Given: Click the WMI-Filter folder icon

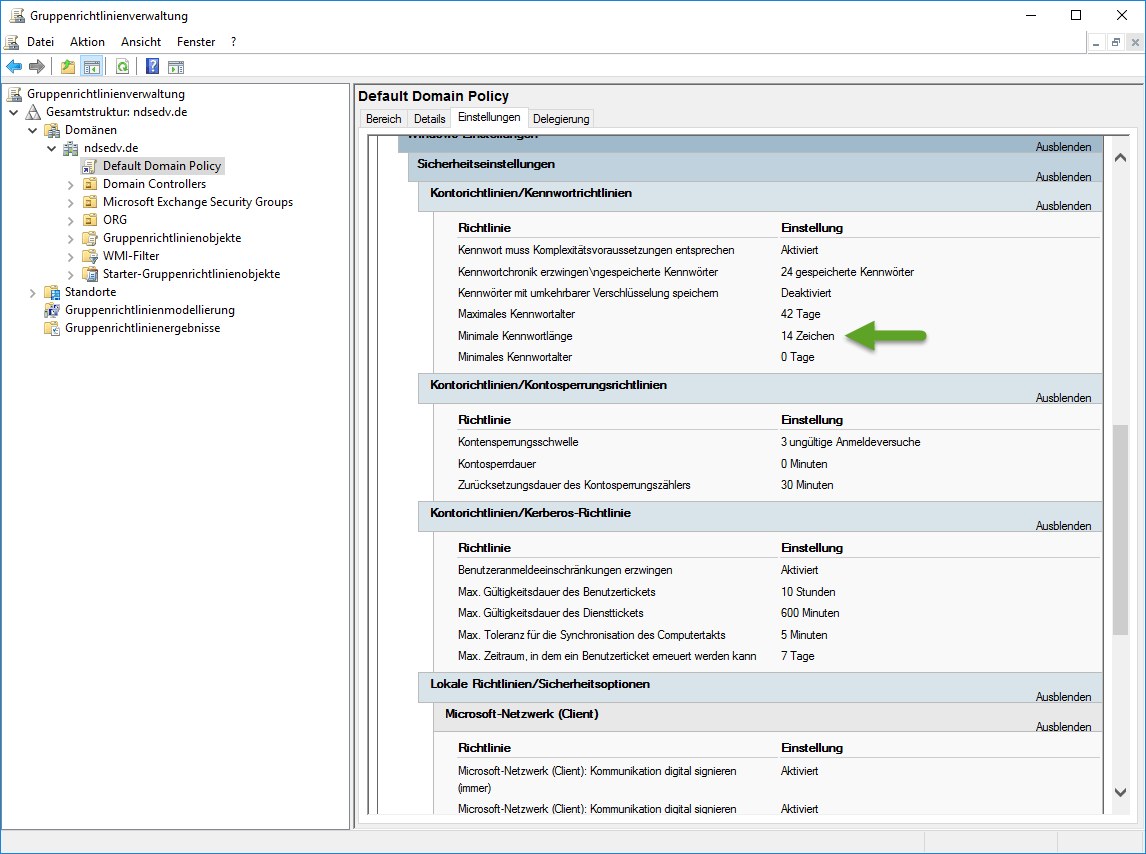Looking at the screenshot, I should 91,256.
